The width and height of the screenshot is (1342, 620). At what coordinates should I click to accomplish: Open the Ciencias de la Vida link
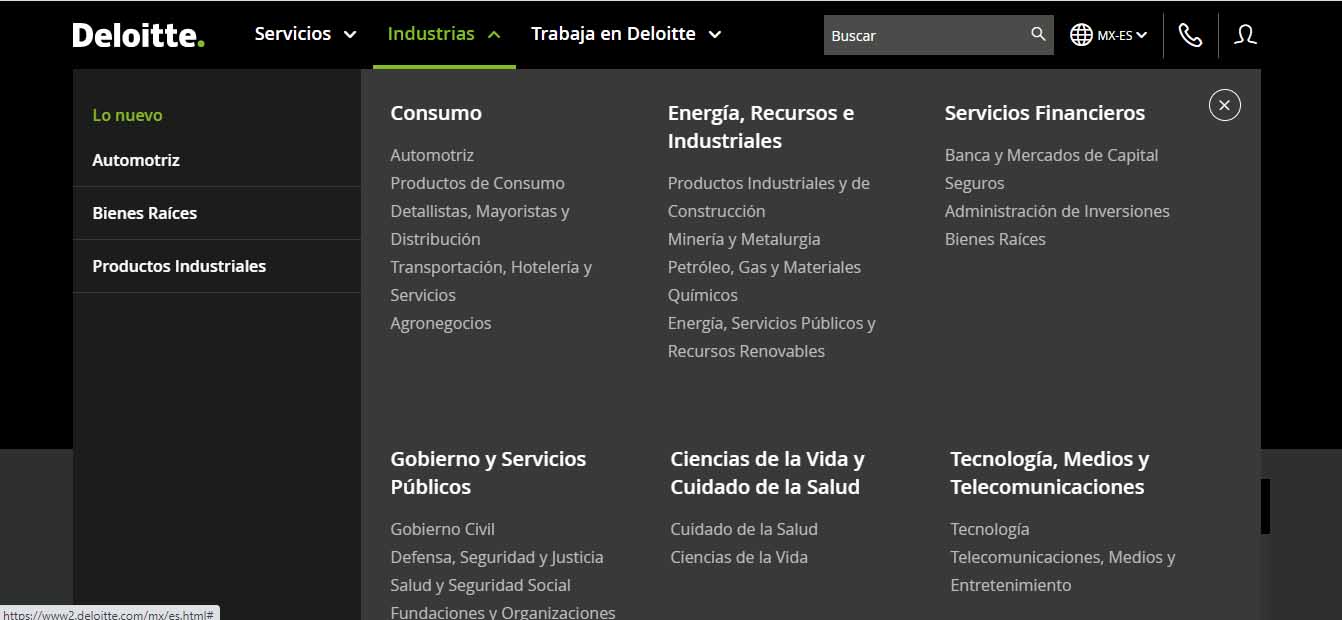tap(739, 557)
